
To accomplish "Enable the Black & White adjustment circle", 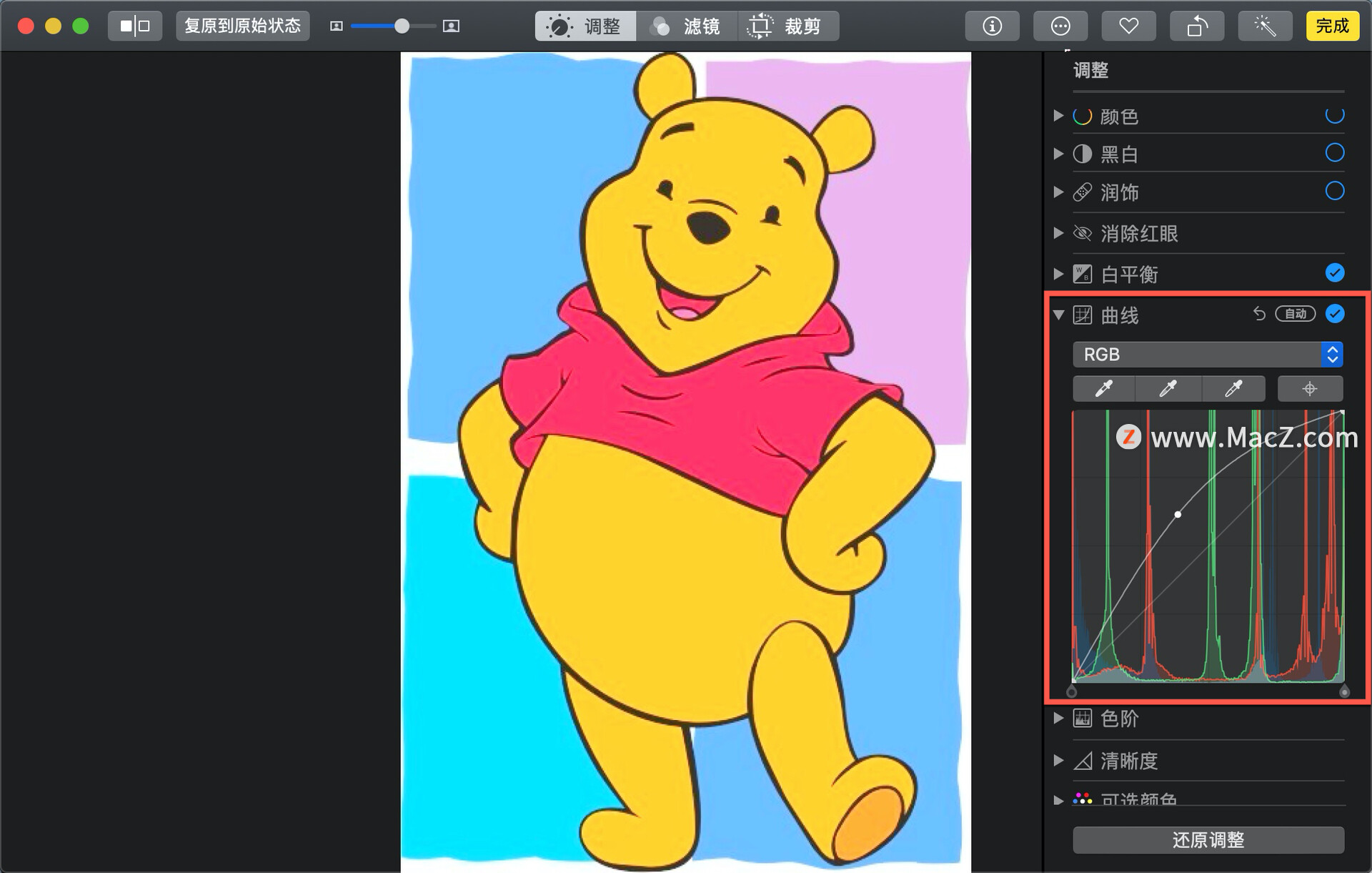I will (x=1334, y=153).
